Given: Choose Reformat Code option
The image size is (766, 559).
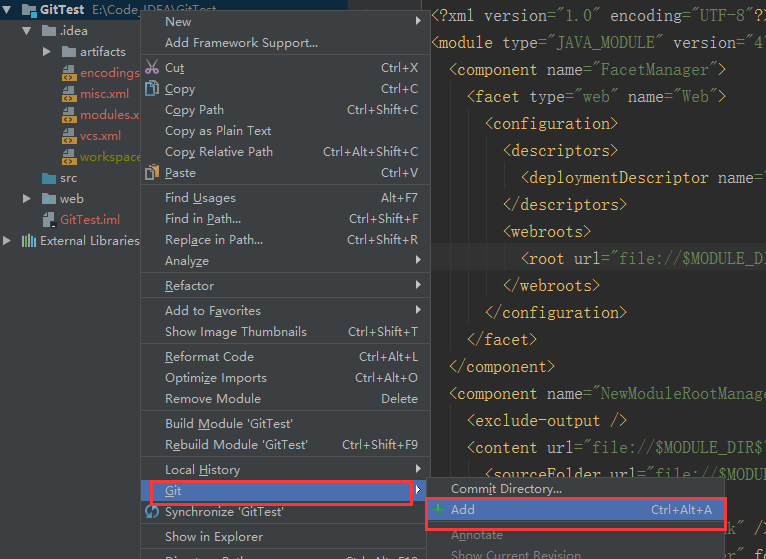Looking at the screenshot, I should (209, 357).
